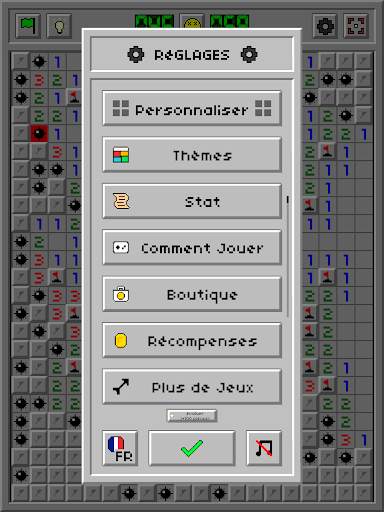
Task: Go to the Boutique
Action: [192, 294]
